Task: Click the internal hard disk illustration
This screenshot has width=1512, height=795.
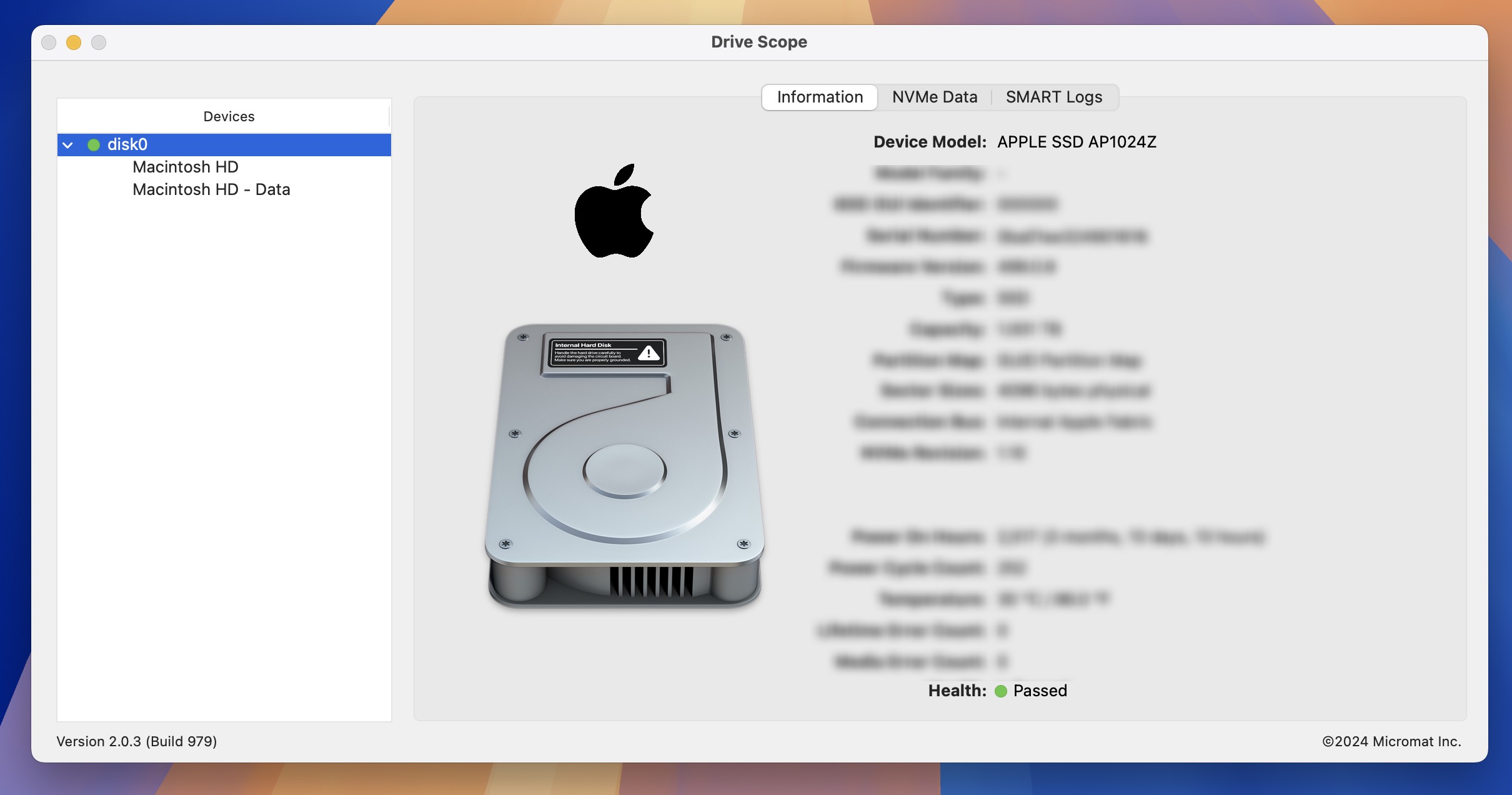Action: (625, 466)
